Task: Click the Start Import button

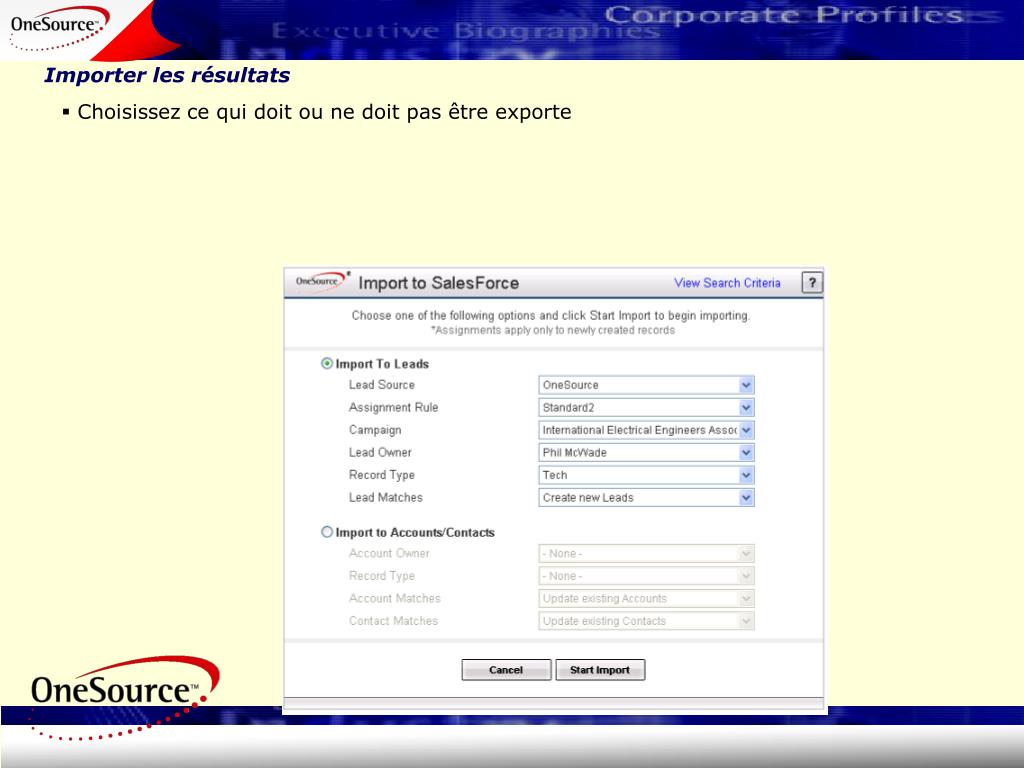Action: tap(600, 670)
